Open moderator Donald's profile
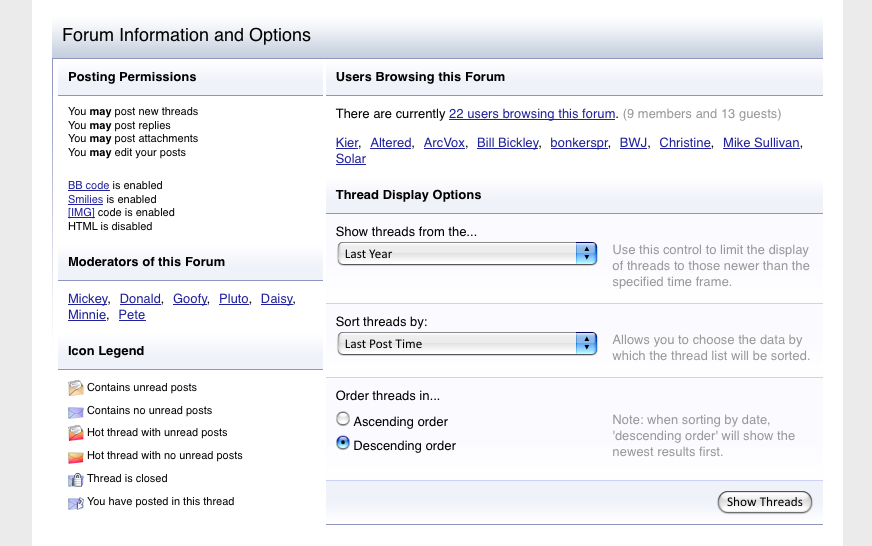 tap(140, 299)
